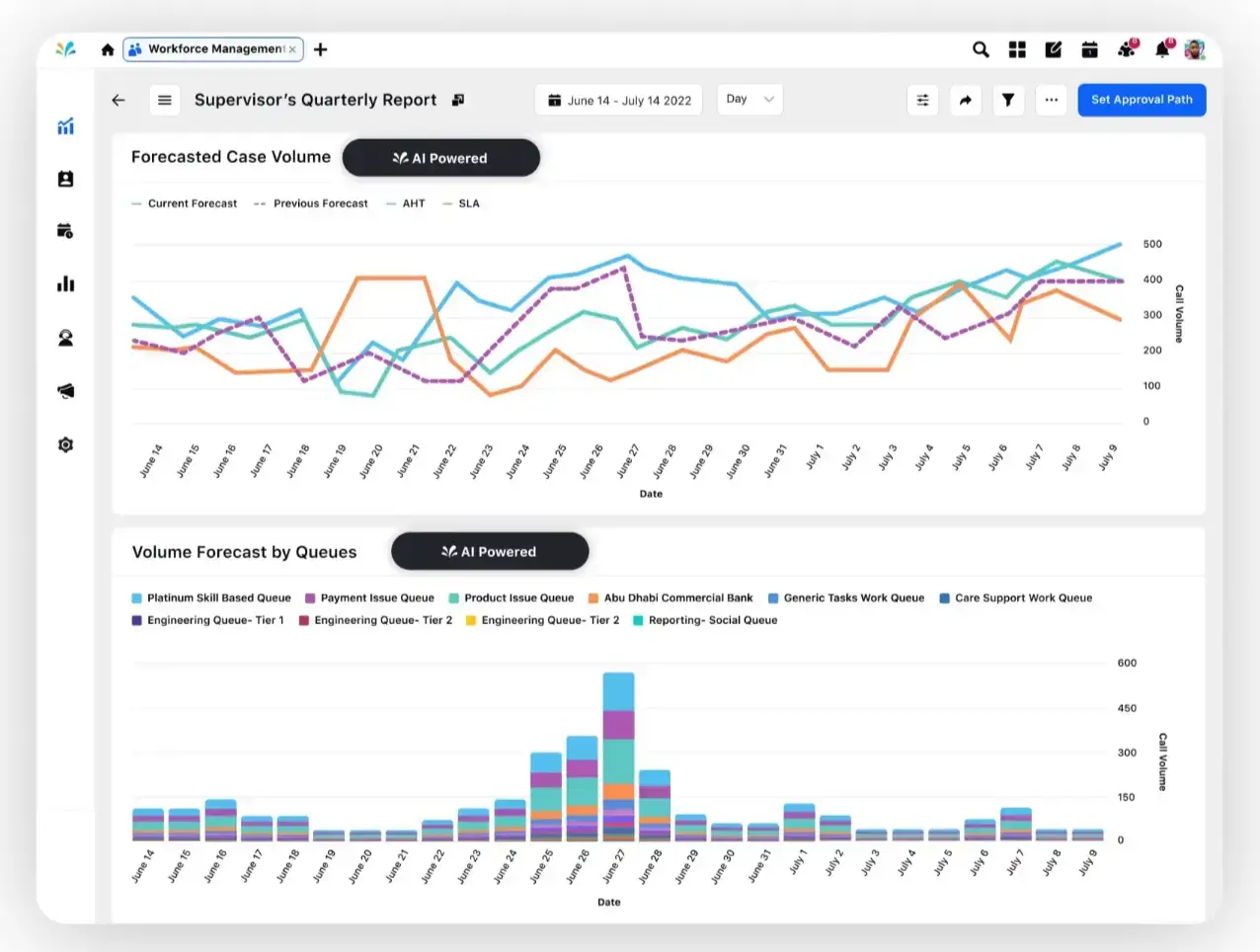Click the Set Approval Path button
The image size is (1260, 952).
pyautogui.click(x=1142, y=100)
